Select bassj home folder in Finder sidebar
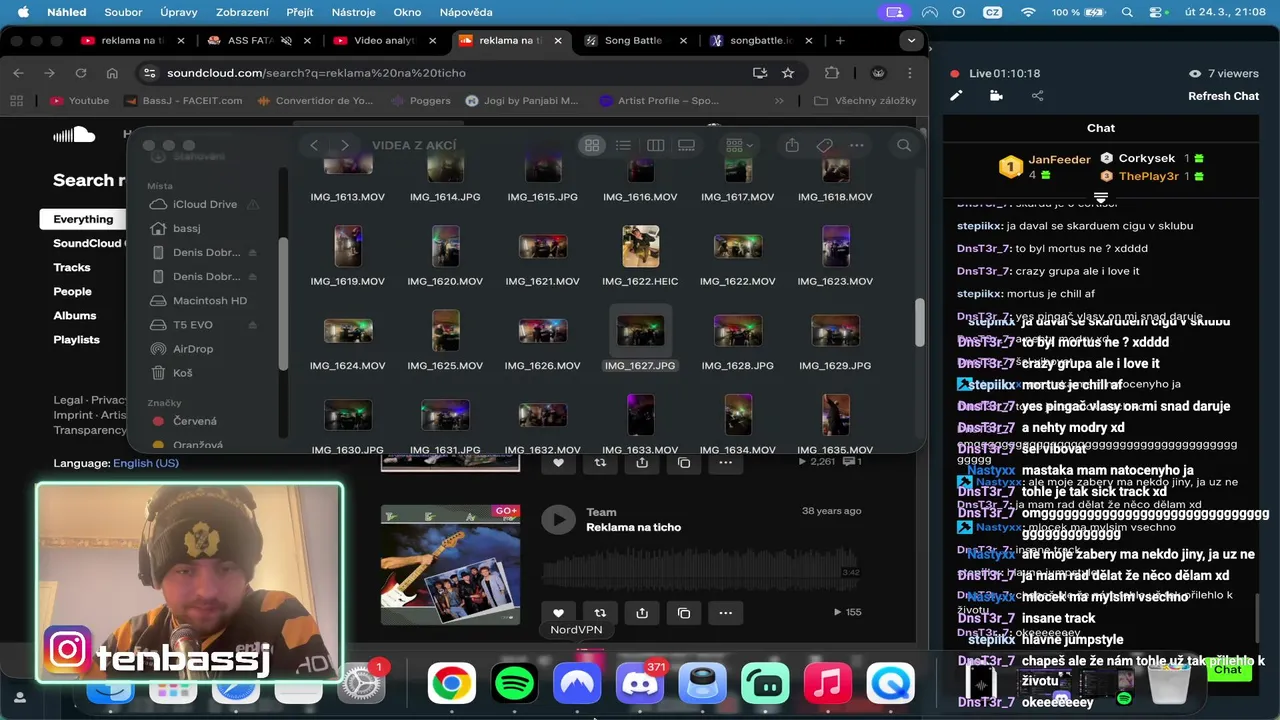Viewport: 1280px width, 720px height. [186, 228]
